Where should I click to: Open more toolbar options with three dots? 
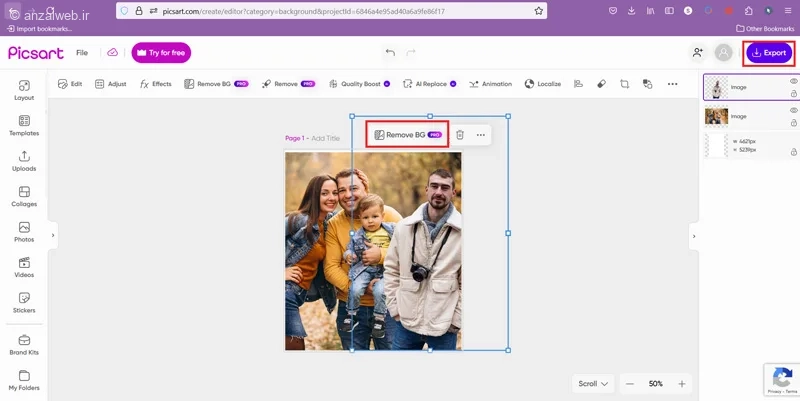click(672, 84)
